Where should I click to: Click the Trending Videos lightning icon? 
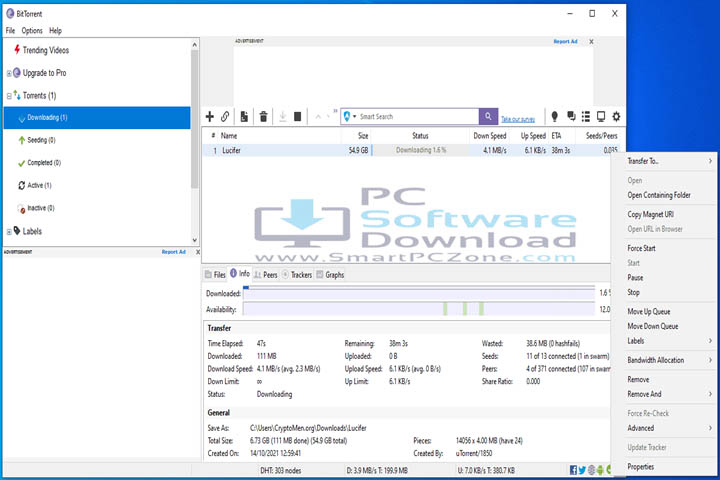[17, 49]
